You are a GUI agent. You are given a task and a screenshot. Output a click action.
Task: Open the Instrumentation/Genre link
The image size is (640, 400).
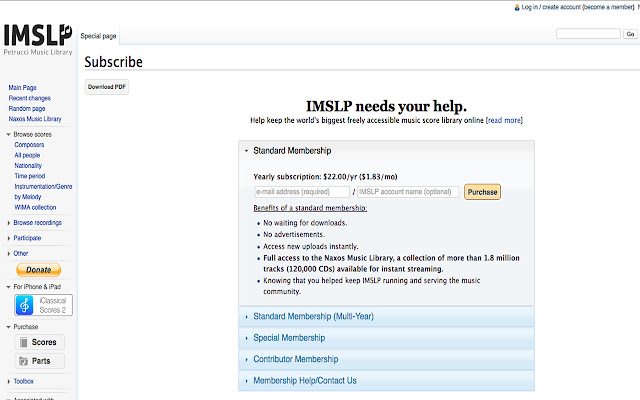43,187
